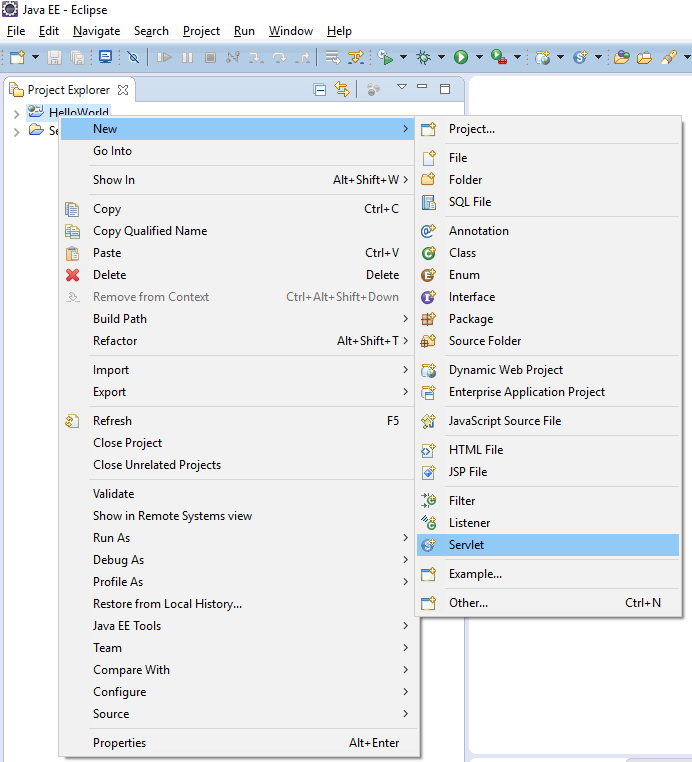692x762 pixels.
Task: Select Other... in the New submenu
Action: (548, 603)
